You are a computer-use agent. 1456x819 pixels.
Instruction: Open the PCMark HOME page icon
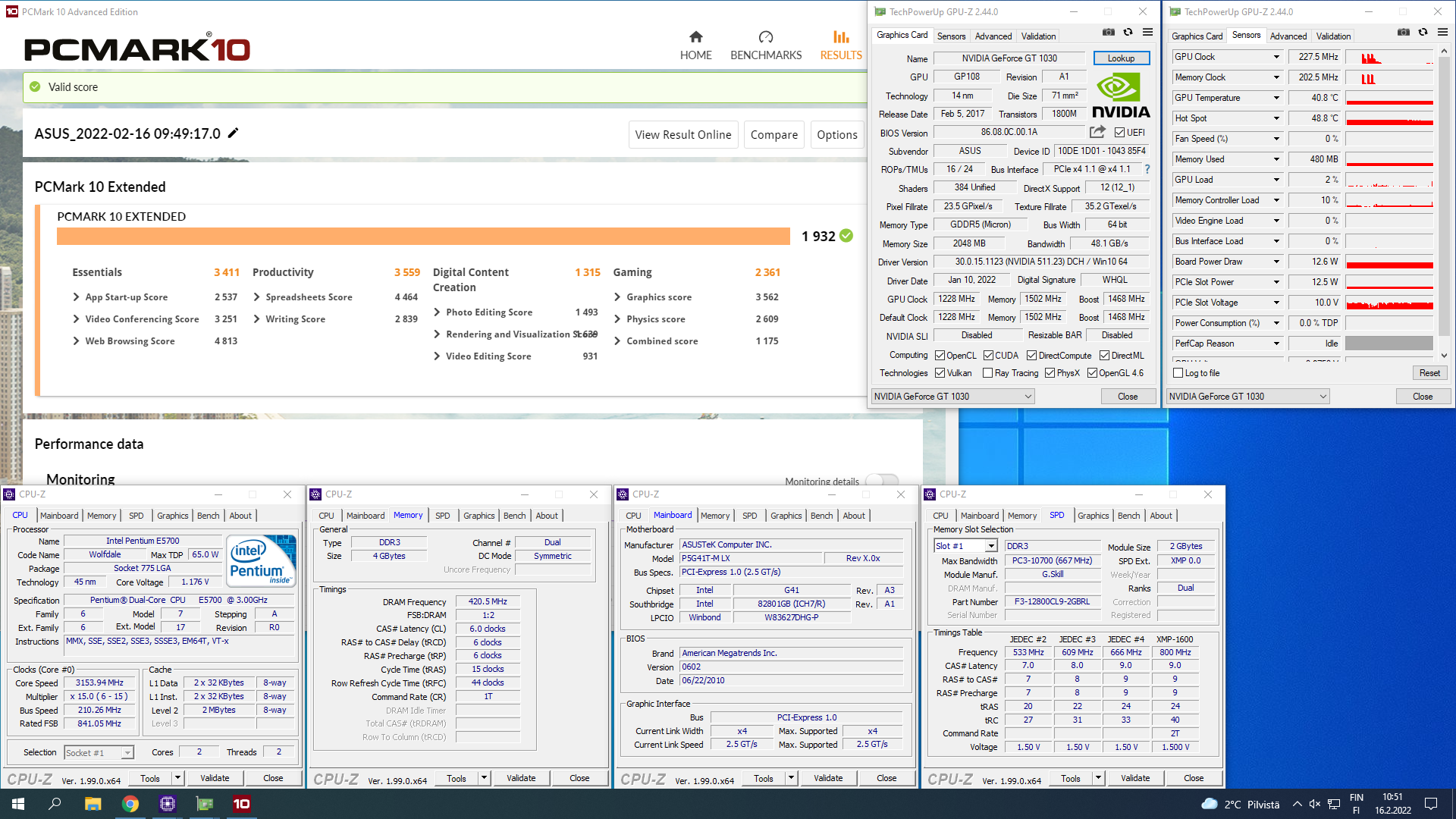[695, 36]
